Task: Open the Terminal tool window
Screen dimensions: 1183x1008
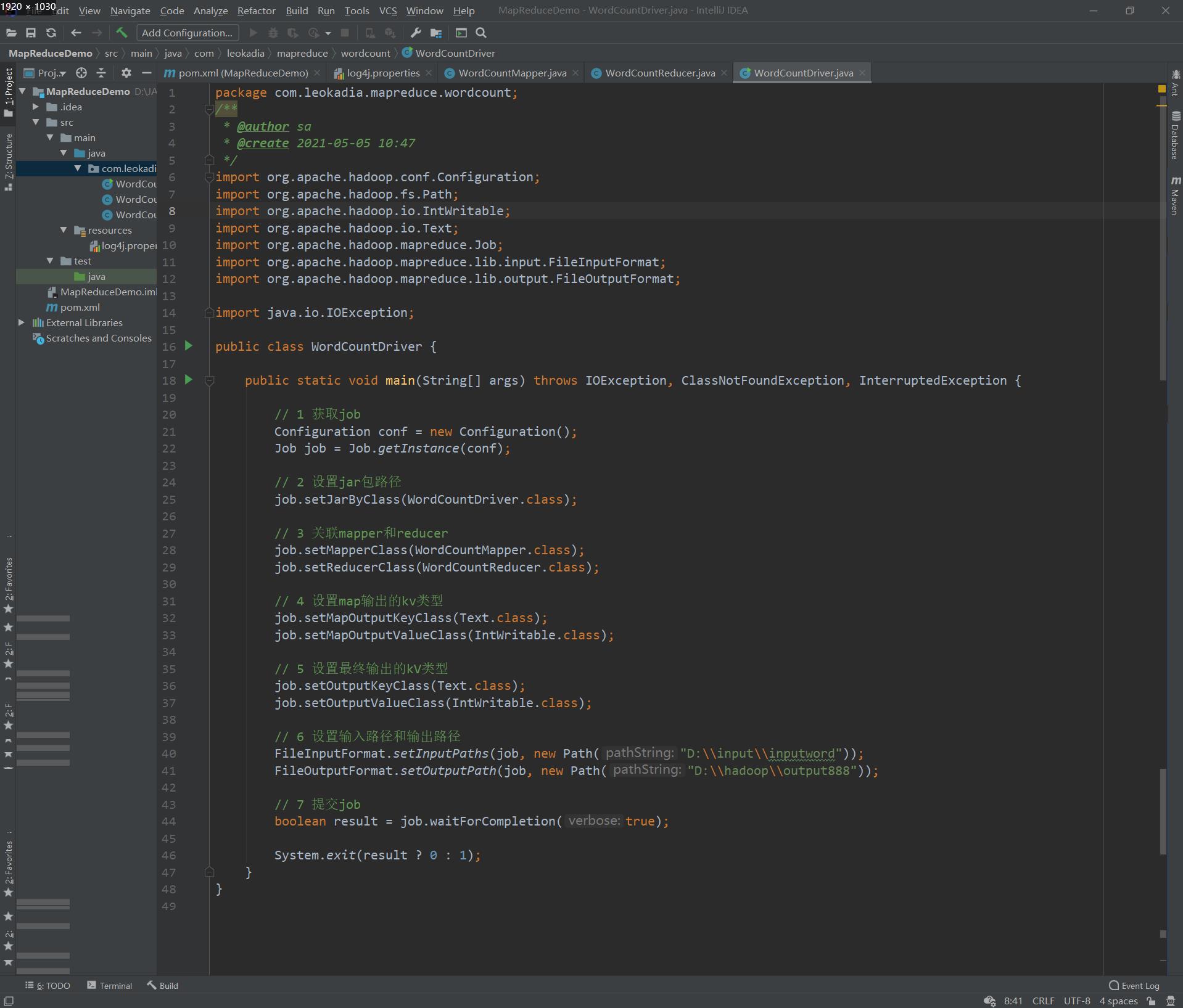Action: pyautogui.click(x=110, y=985)
